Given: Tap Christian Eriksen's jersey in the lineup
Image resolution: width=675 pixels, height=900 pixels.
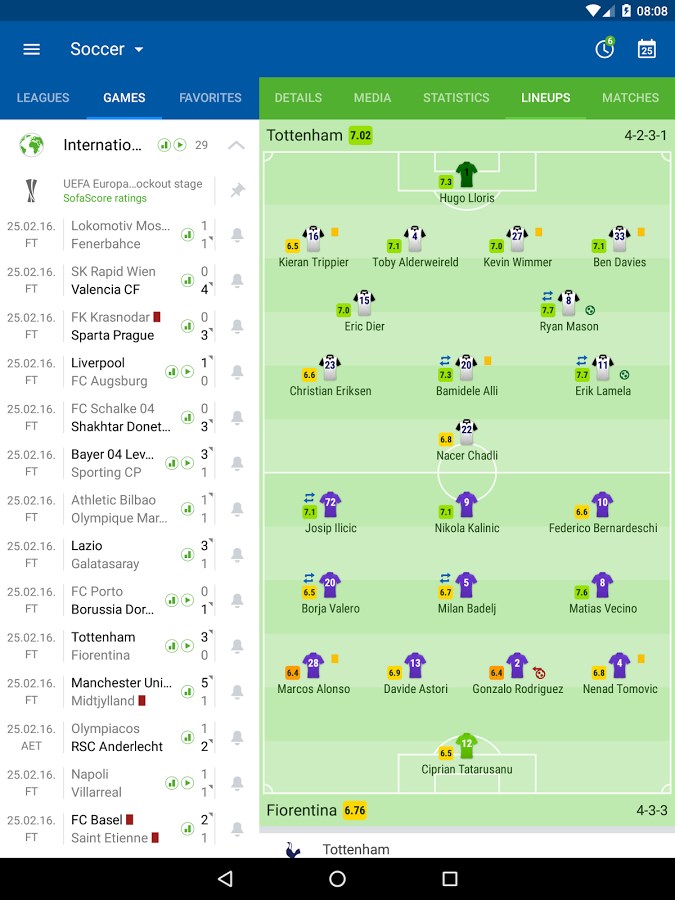Looking at the screenshot, I should pyautogui.click(x=330, y=365).
